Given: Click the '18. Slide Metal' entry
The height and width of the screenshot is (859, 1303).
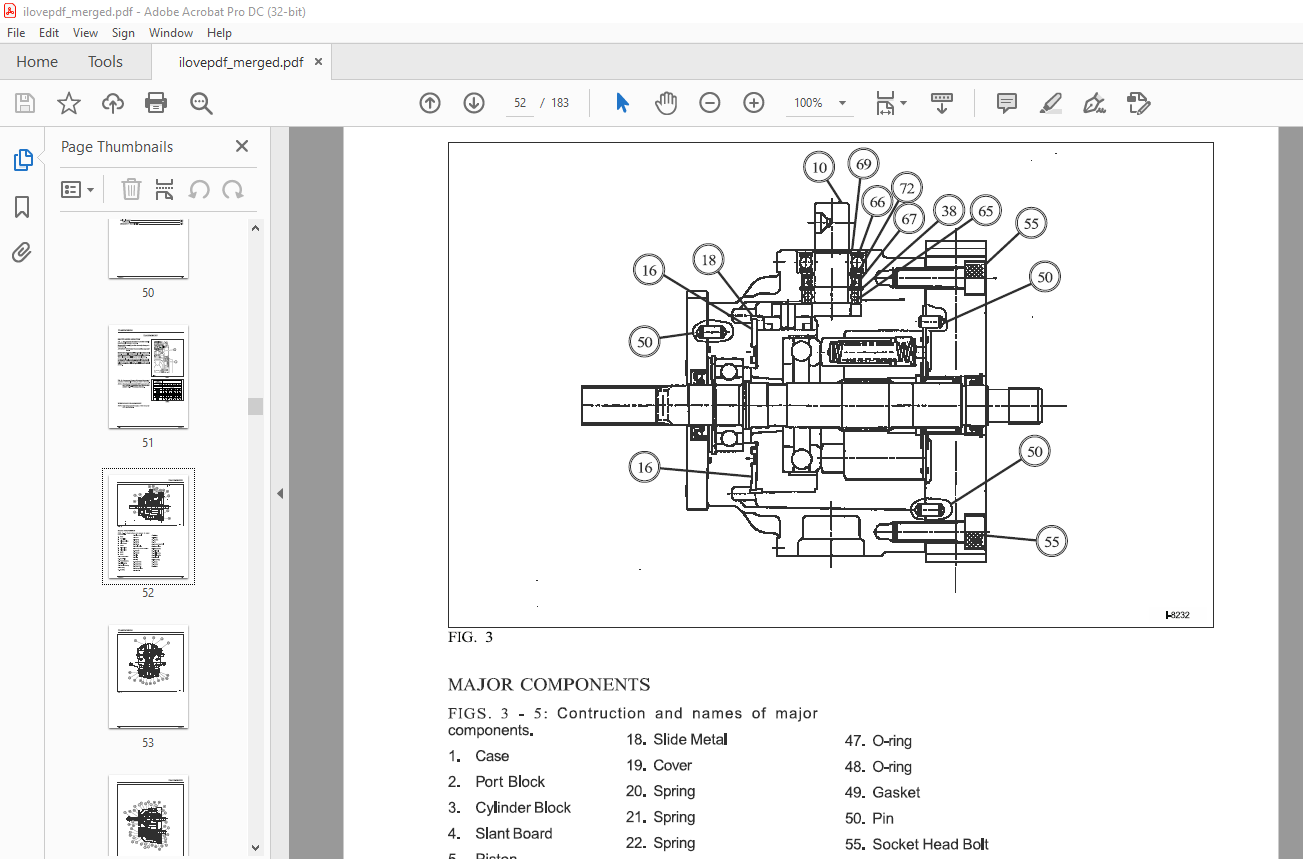Looking at the screenshot, I should pyautogui.click(x=677, y=739).
